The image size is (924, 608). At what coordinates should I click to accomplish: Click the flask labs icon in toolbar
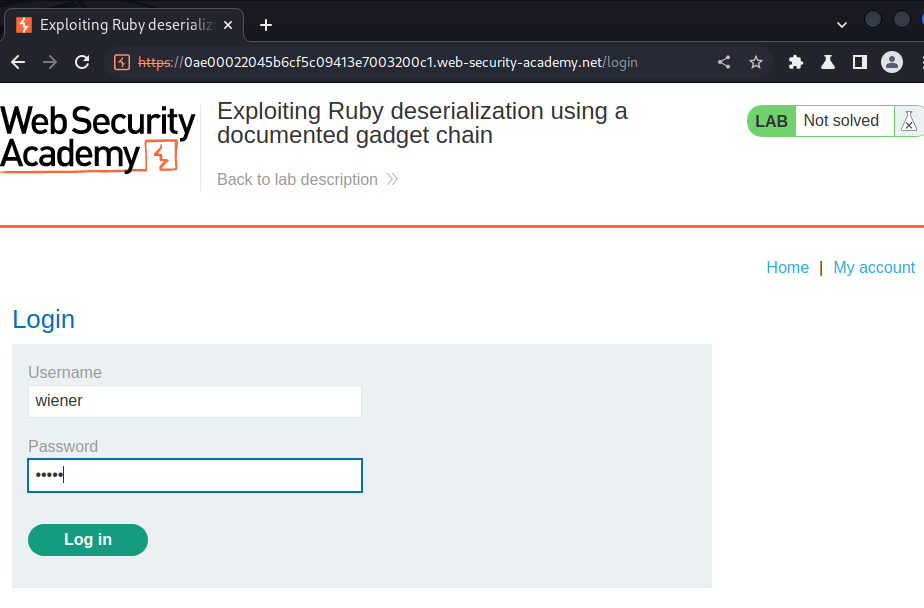coord(828,62)
